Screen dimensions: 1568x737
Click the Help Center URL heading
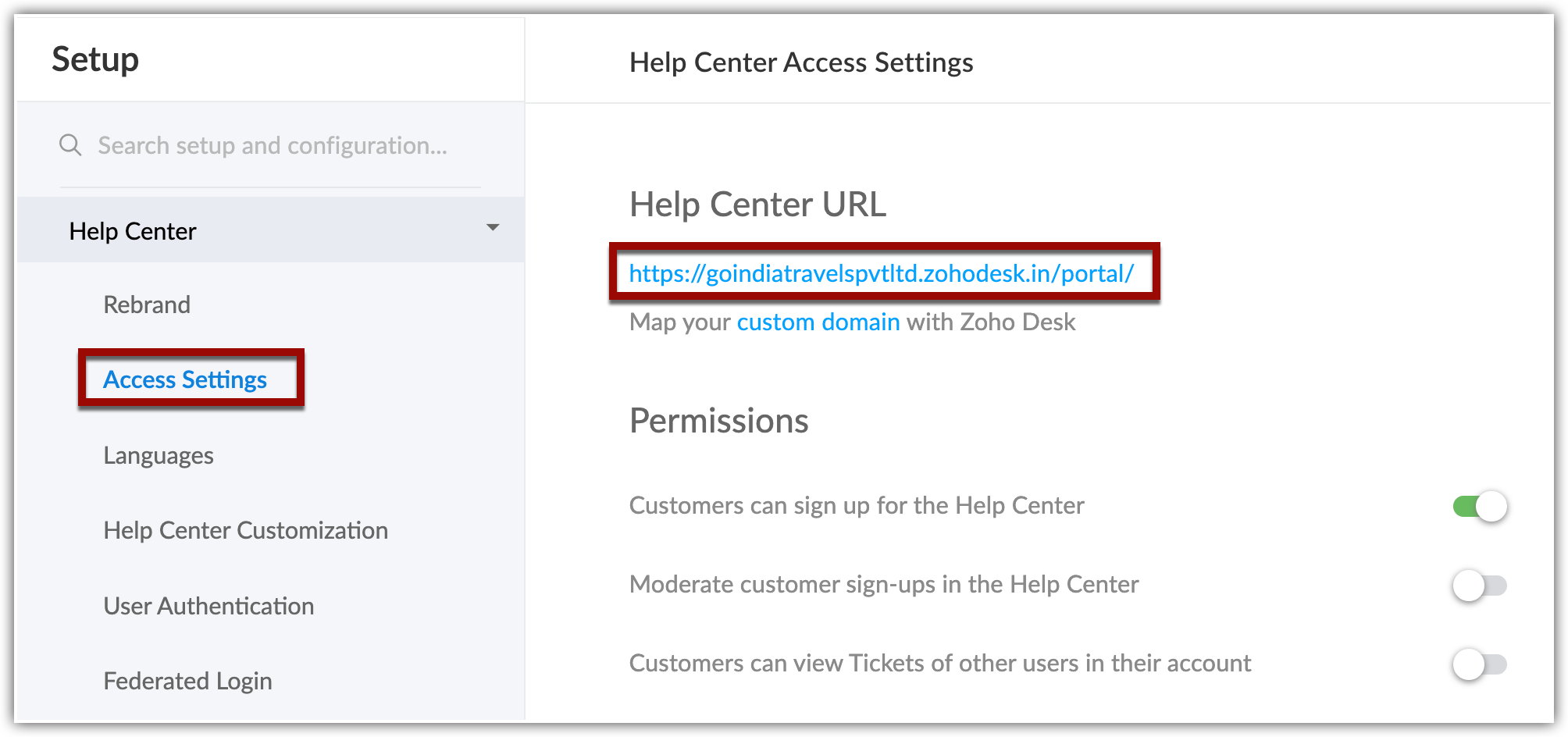[x=757, y=205]
